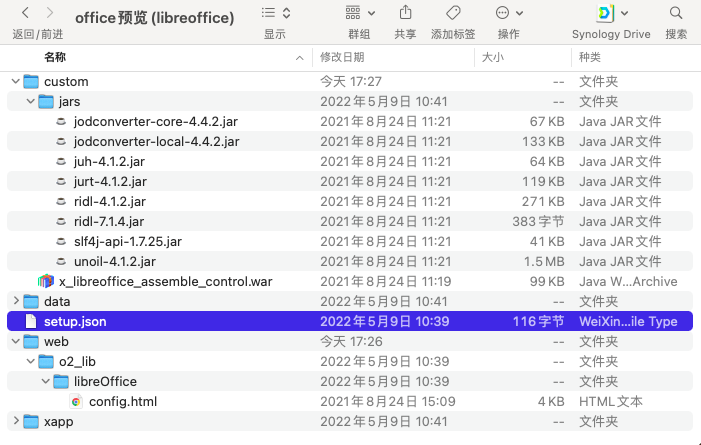Open the dropdown arrow beside Action icon
The image size is (701, 445).
(x=519, y=13)
